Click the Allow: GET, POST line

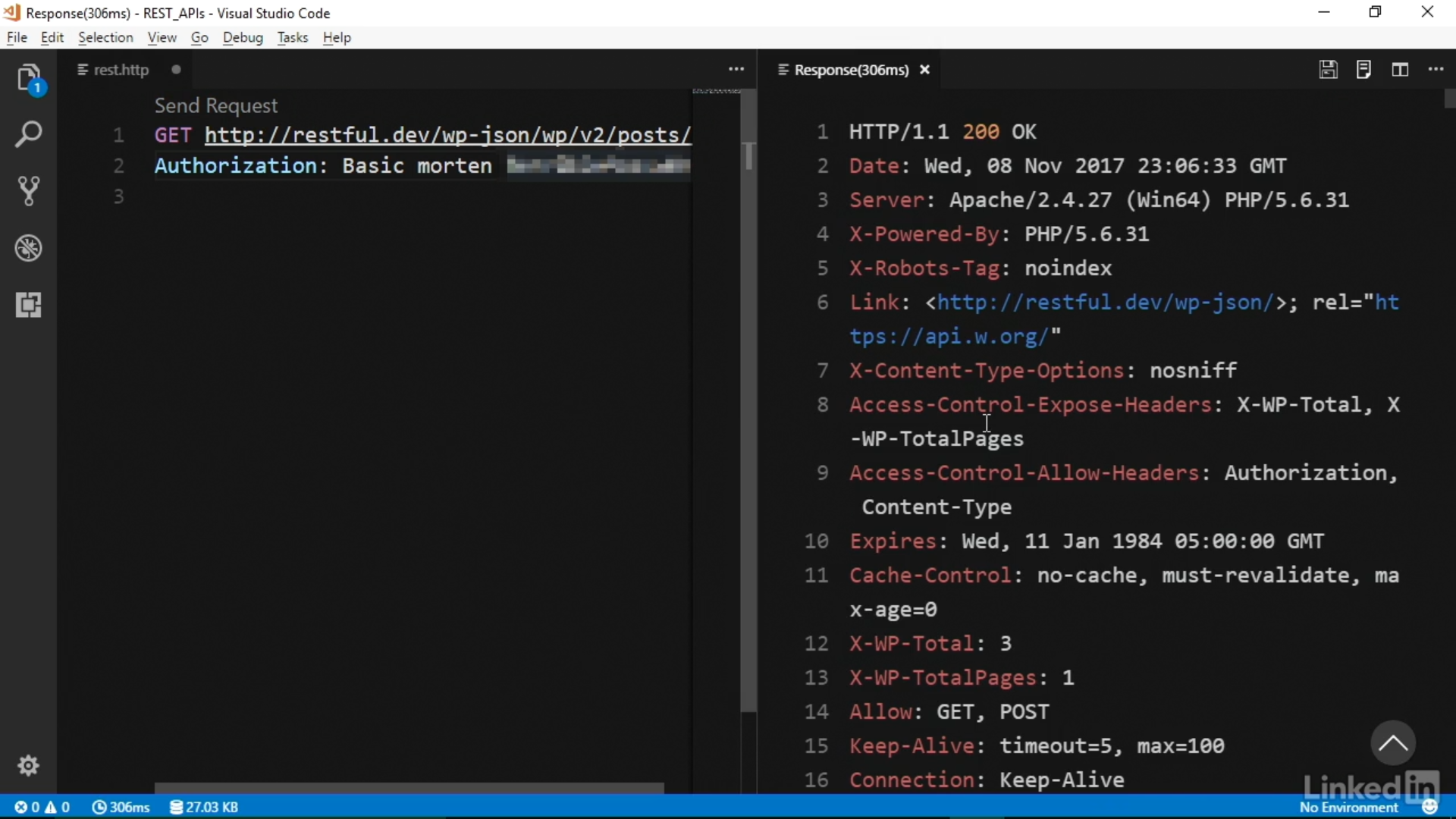click(x=949, y=712)
